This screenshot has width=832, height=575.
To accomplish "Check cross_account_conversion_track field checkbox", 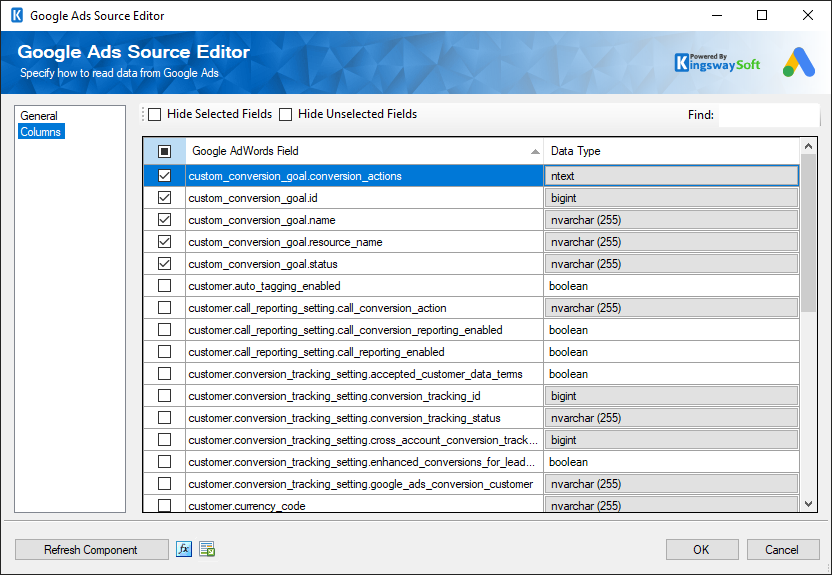I will (x=164, y=440).
